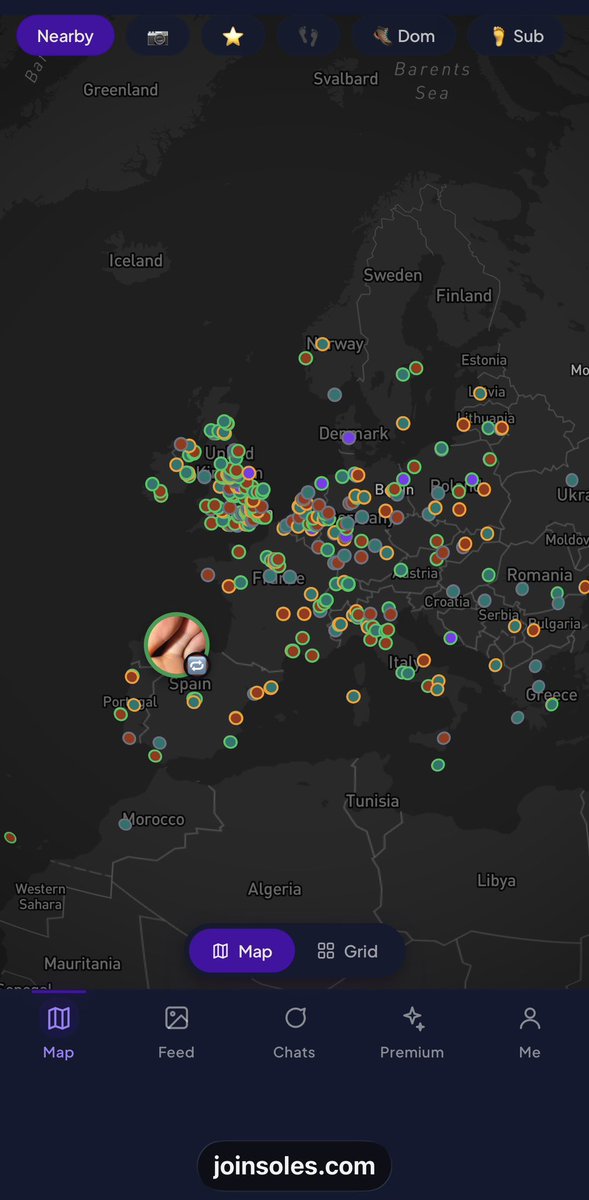
Task: Tap the 'Finland' map label
Action: [x=464, y=296]
